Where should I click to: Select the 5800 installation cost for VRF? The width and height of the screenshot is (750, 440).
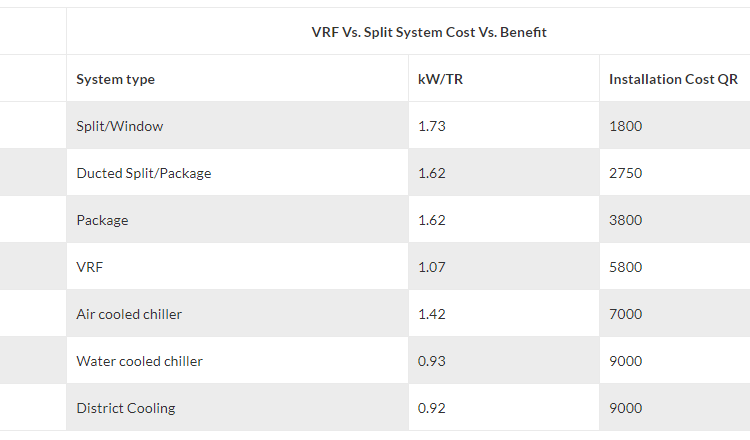coord(625,267)
